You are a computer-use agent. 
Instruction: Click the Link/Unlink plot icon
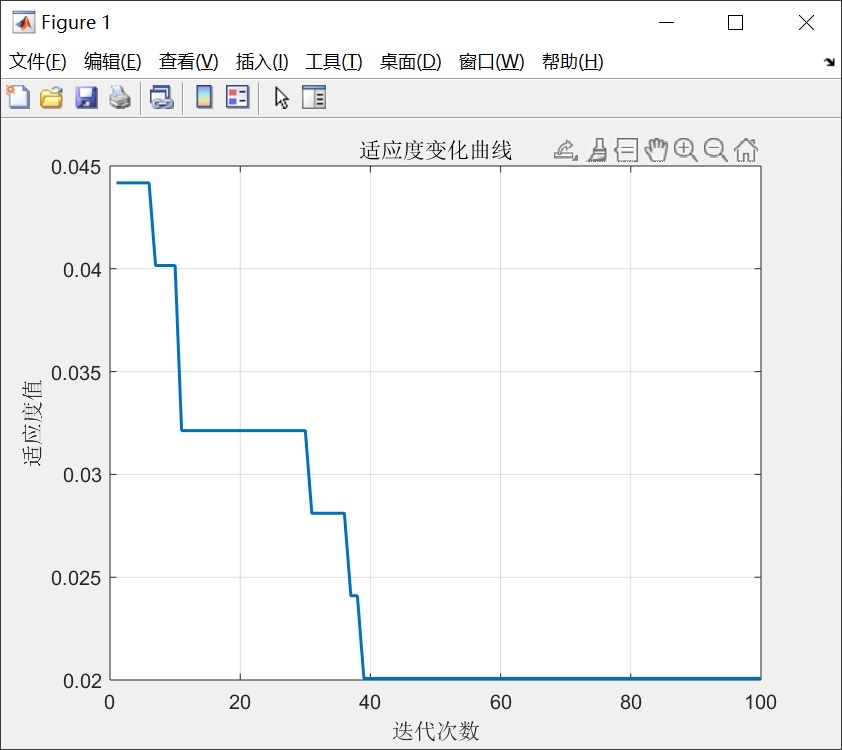tap(162, 98)
